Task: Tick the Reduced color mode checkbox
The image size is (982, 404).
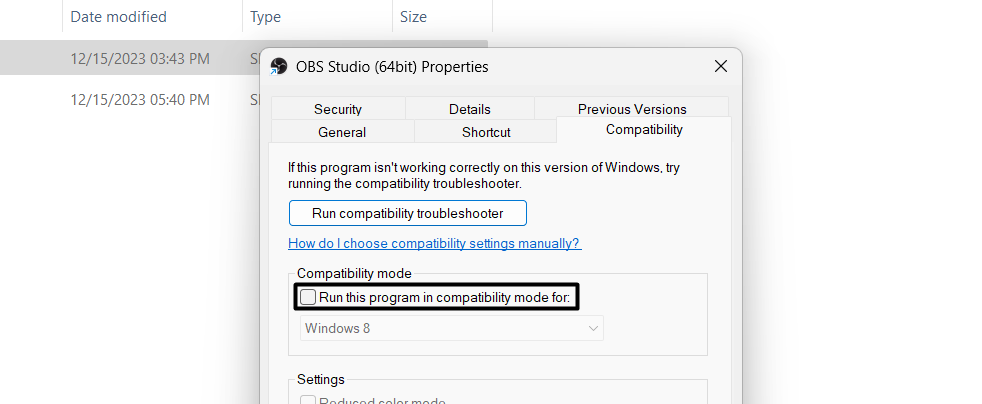Action: [308, 401]
